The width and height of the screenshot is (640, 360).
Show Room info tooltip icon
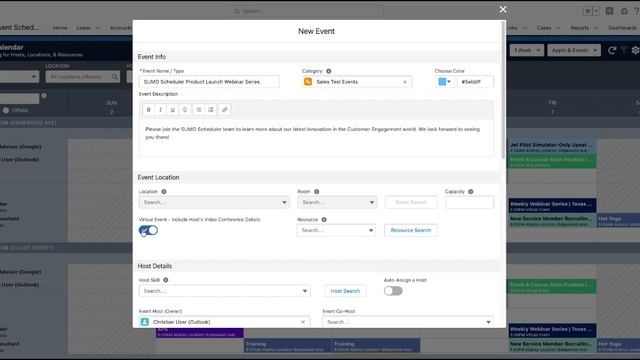click(x=317, y=191)
